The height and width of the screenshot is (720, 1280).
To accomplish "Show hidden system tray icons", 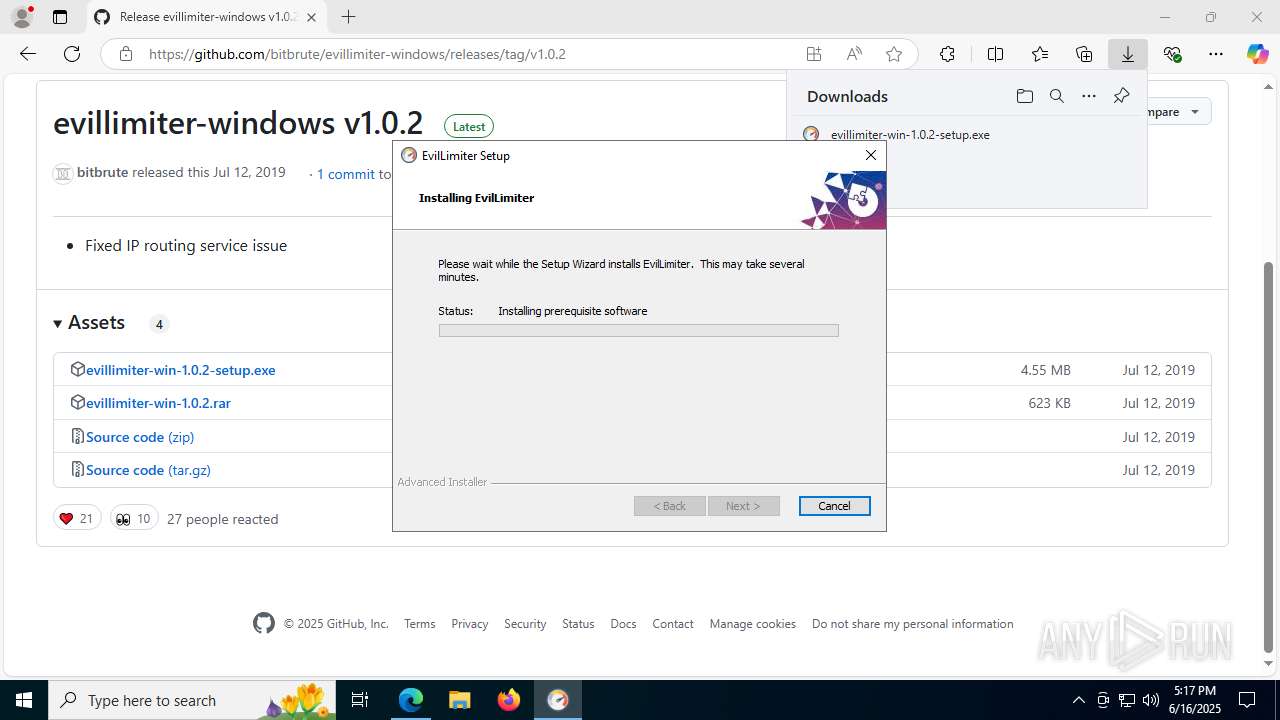I will click(1078, 700).
